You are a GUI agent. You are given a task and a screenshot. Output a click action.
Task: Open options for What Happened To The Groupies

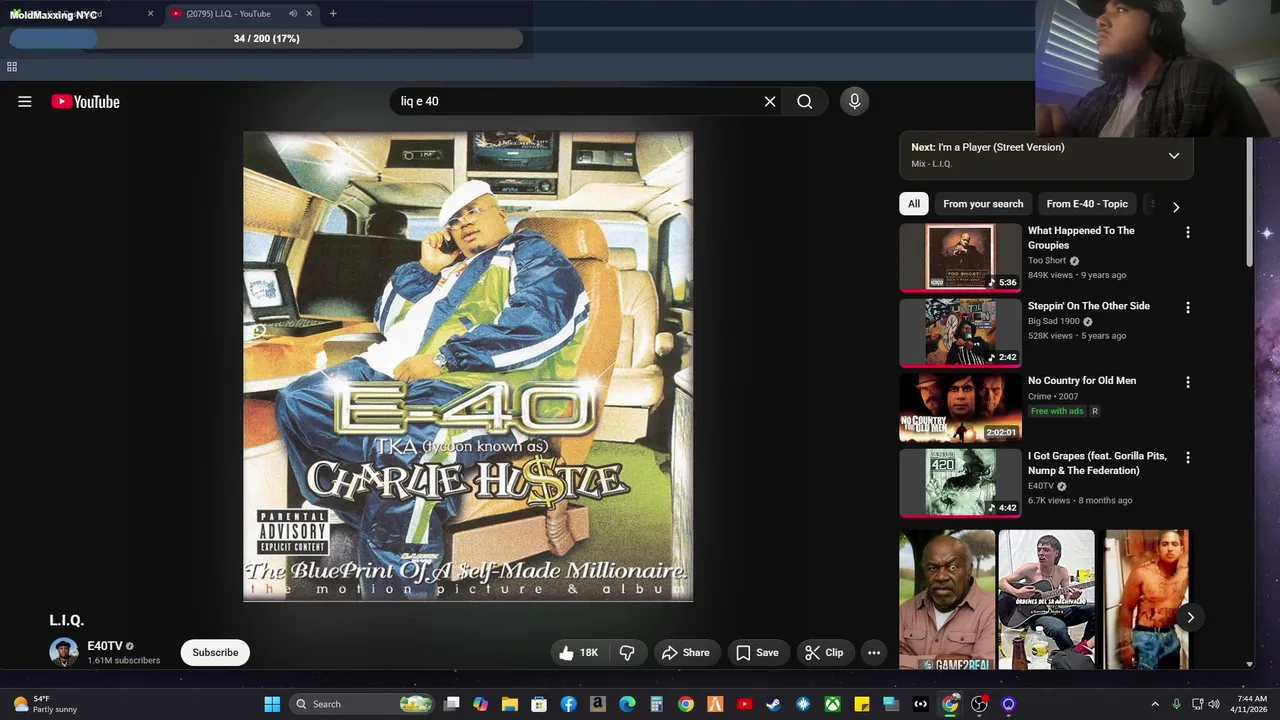point(1188,232)
